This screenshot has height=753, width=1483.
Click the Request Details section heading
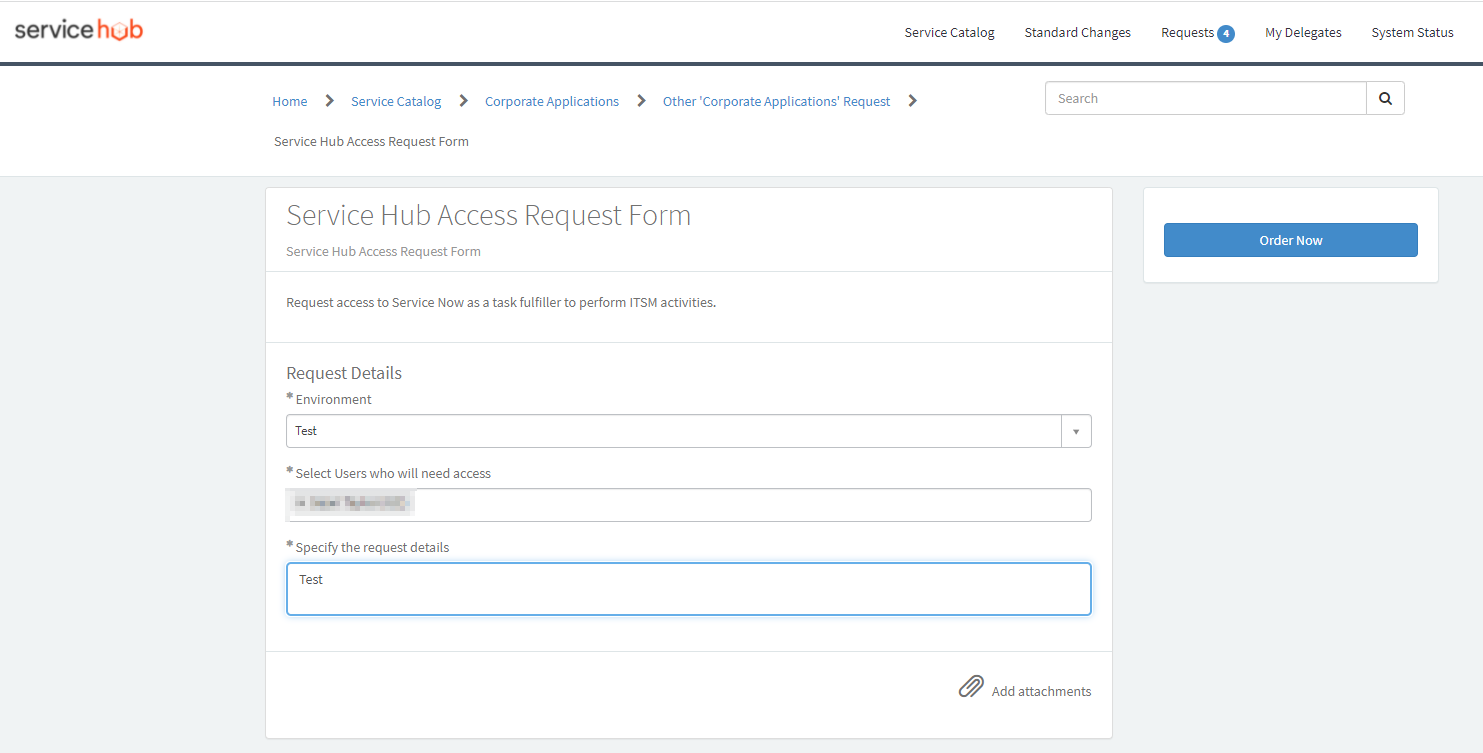[344, 373]
